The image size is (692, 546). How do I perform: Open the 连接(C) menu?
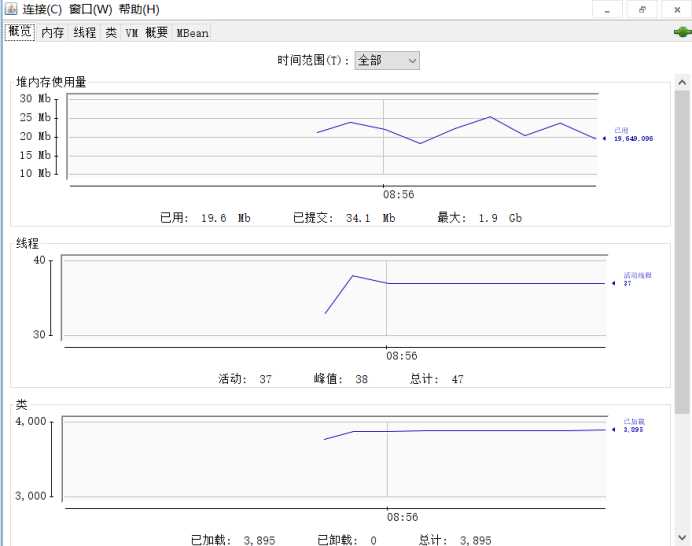(42, 9)
